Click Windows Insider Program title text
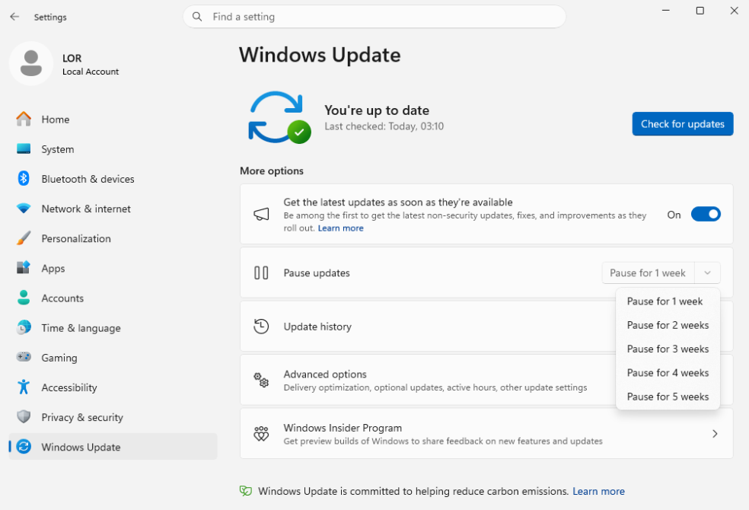Viewport: 749px width, 510px height. point(342,428)
